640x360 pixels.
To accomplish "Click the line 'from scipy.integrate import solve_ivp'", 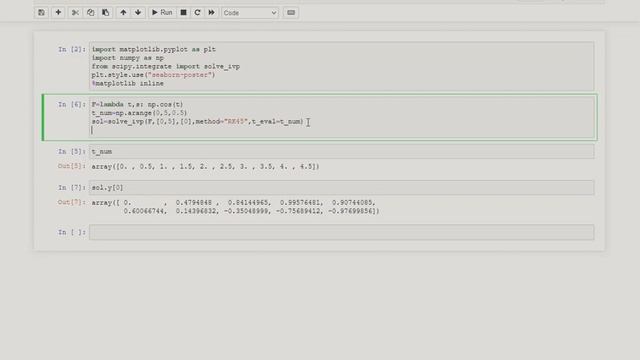I will click(x=166, y=67).
